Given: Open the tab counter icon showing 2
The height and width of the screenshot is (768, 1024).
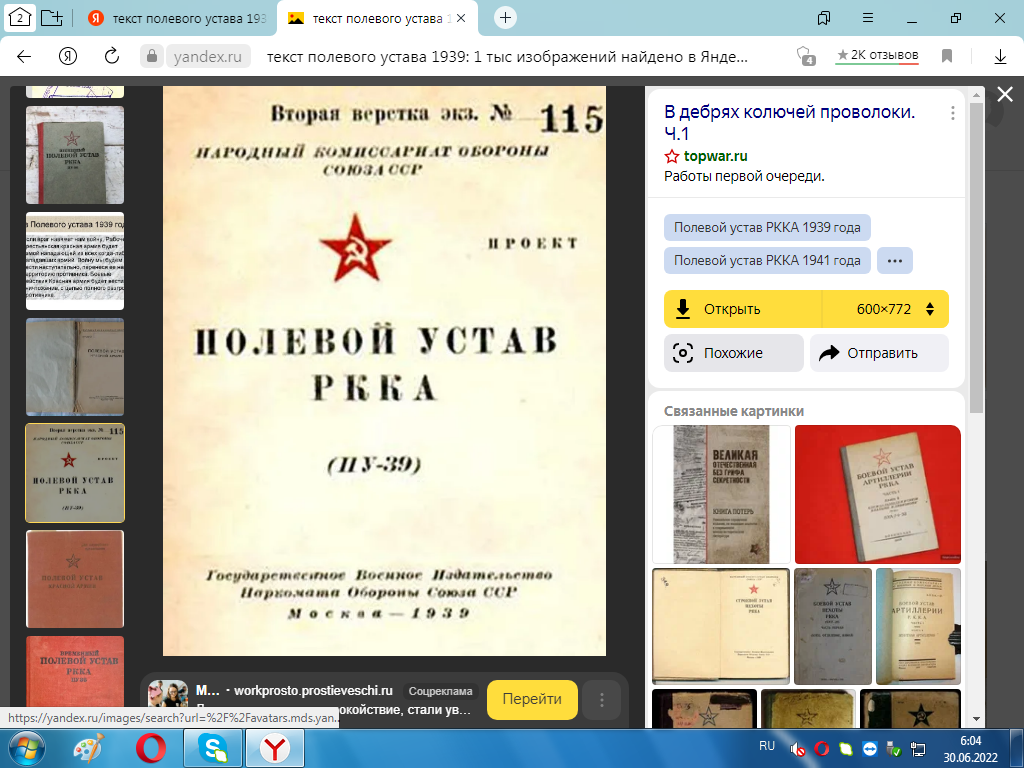Looking at the screenshot, I should (x=20, y=18).
